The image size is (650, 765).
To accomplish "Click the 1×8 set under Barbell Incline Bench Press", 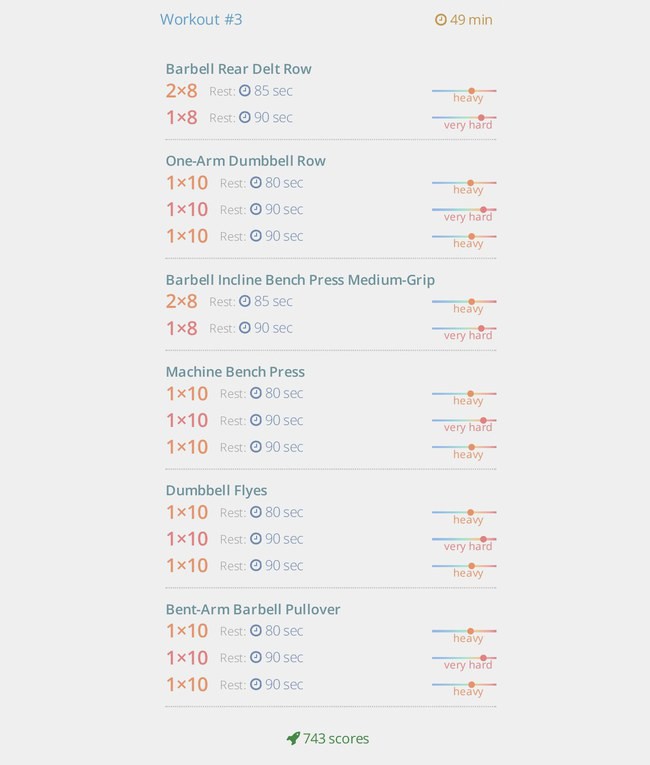I will (x=182, y=328).
